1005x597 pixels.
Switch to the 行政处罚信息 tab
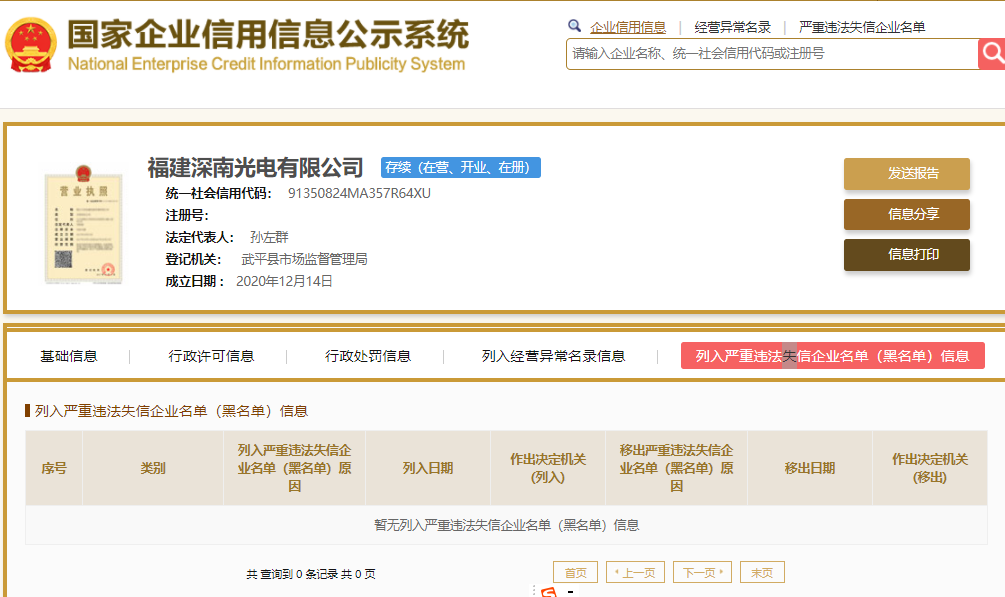coord(367,356)
